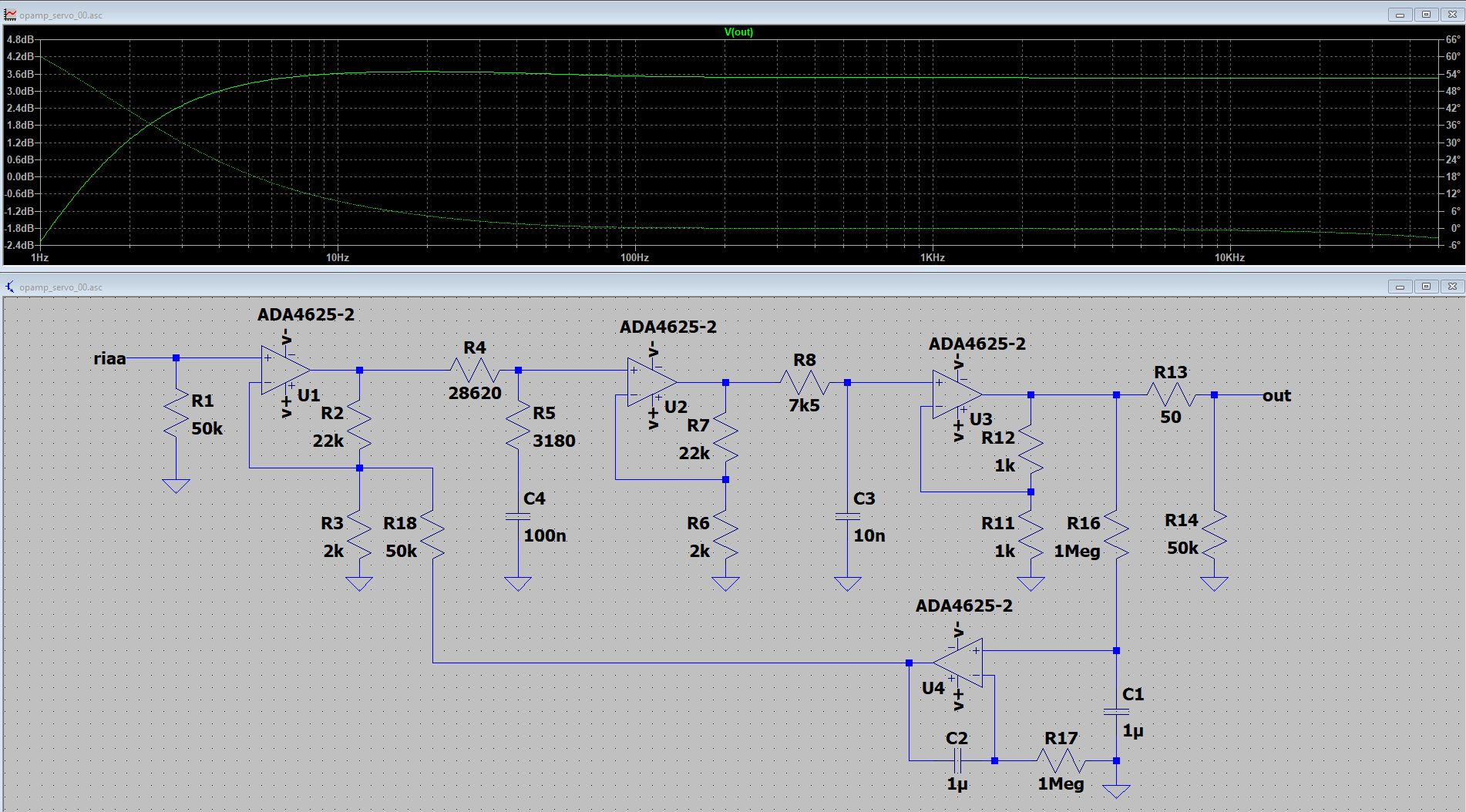Screen dimensions: 1466x812
Task: Click the R11 resistor symbol
Action: coord(1031,534)
